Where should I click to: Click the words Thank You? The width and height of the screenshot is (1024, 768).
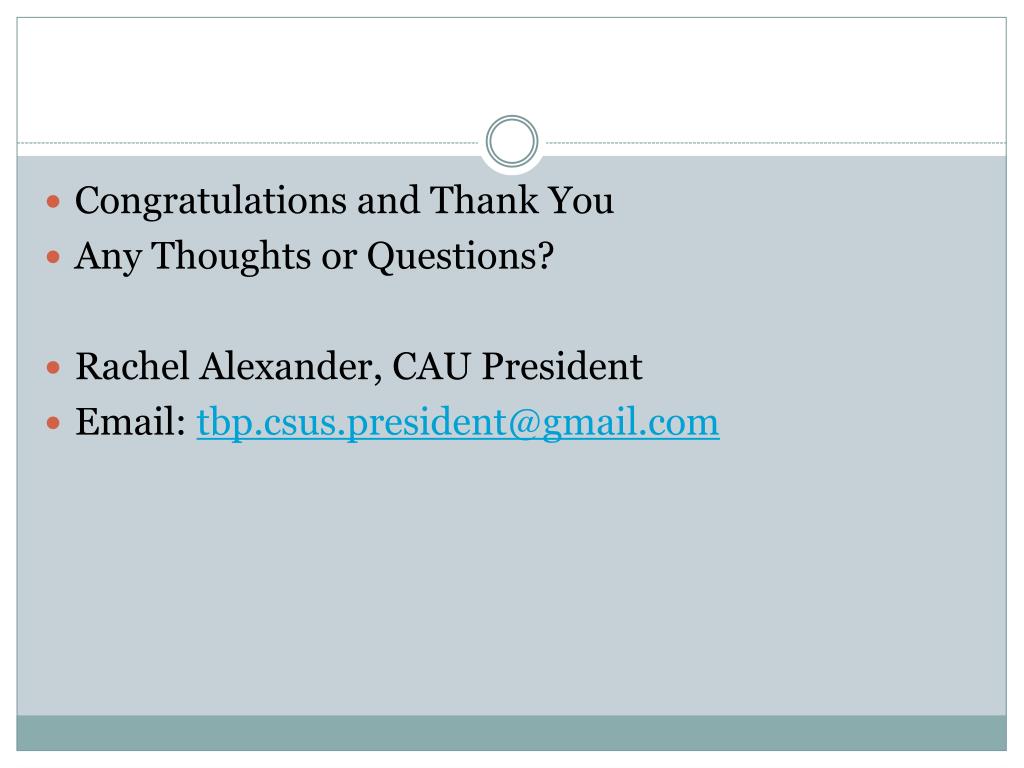point(522,200)
